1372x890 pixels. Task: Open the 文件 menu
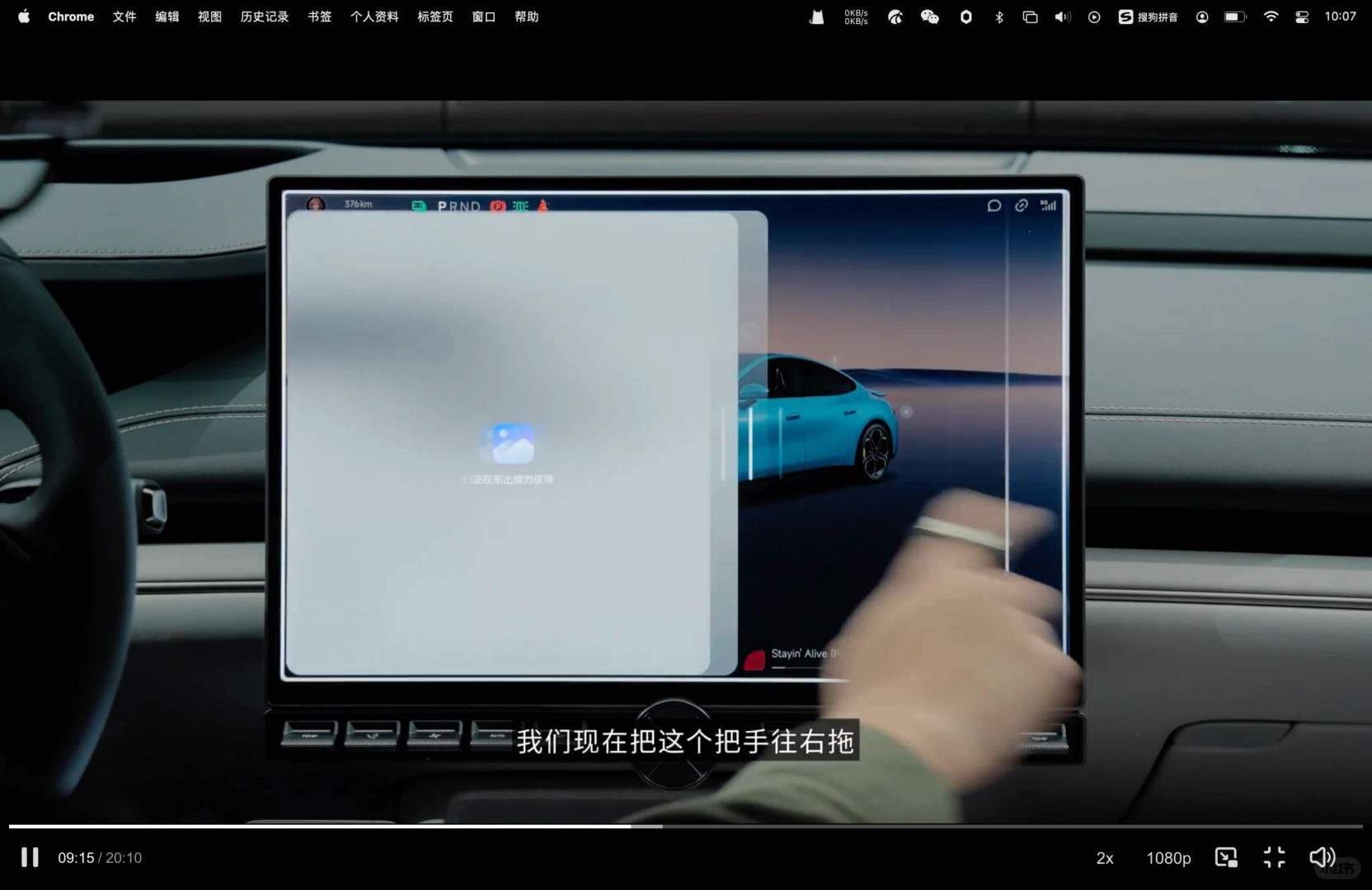[125, 16]
